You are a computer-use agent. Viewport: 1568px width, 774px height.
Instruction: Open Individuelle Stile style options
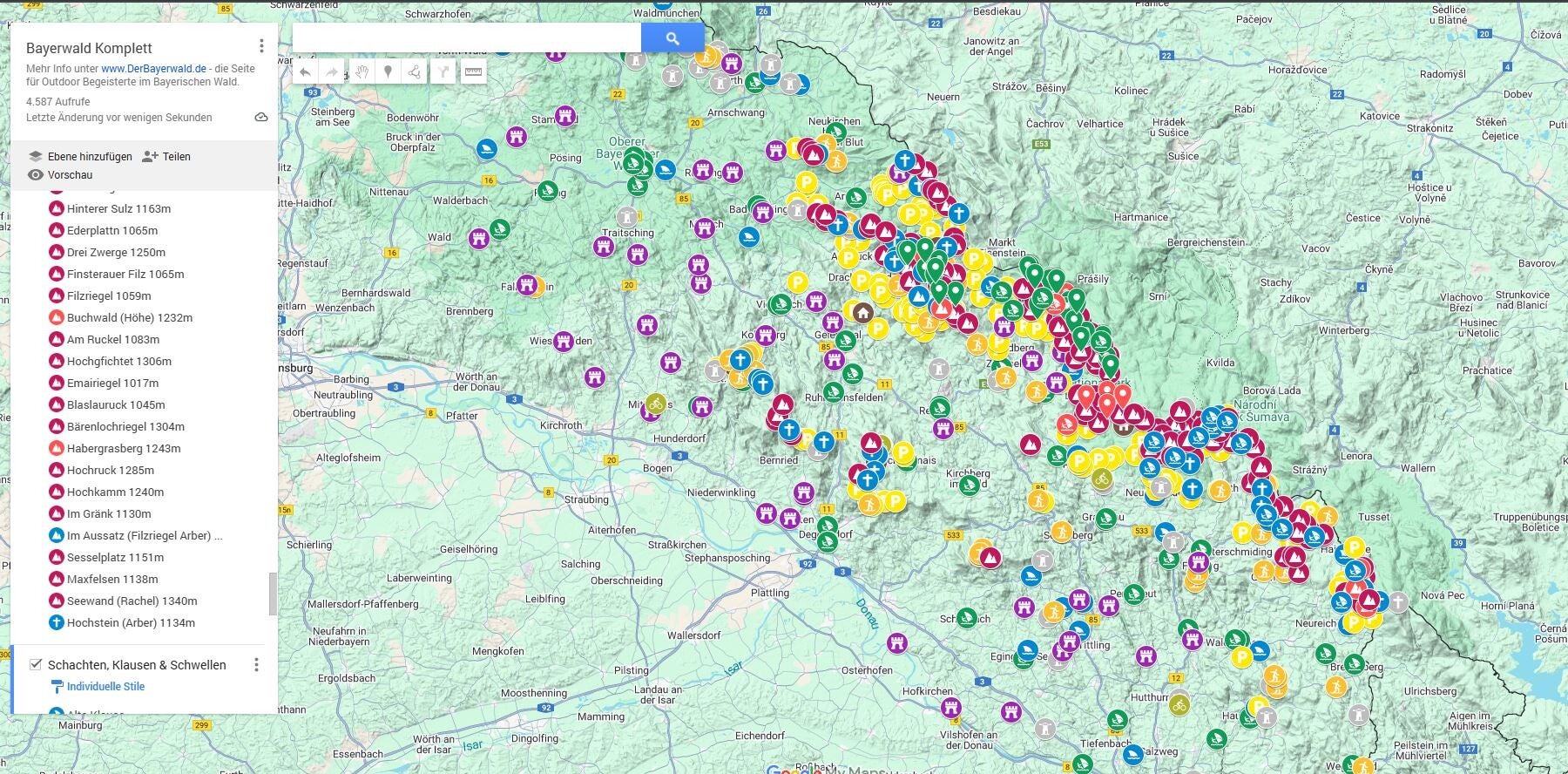tap(105, 687)
